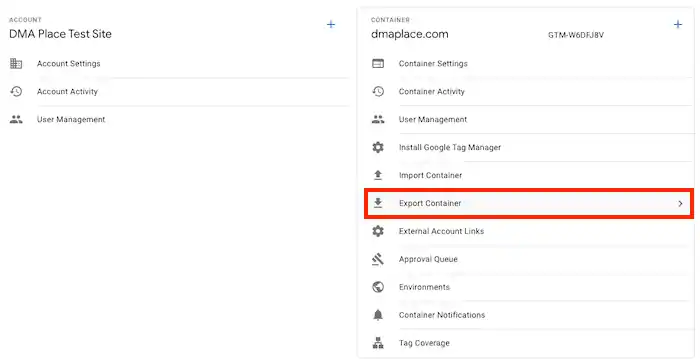Click the container User Management people icon
This screenshot has height=362, width=700.
coord(378,120)
